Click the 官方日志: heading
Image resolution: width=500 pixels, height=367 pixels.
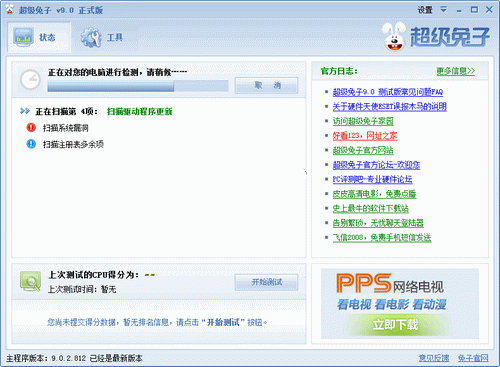339,71
